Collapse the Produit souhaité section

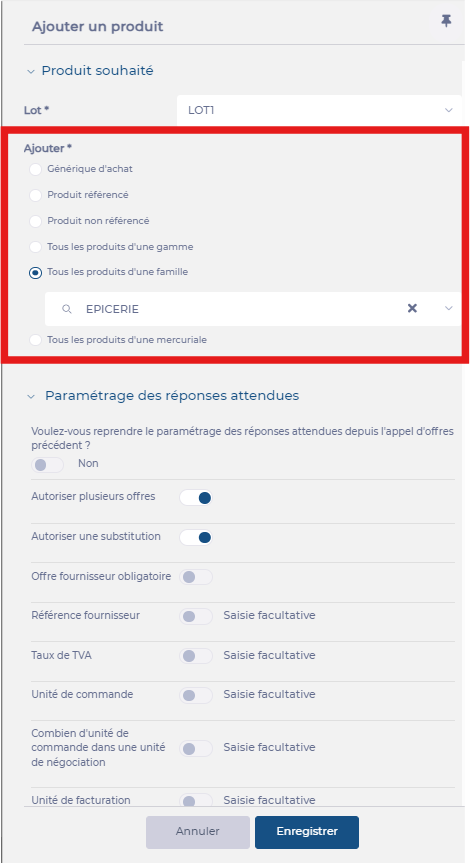click(31, 71)
